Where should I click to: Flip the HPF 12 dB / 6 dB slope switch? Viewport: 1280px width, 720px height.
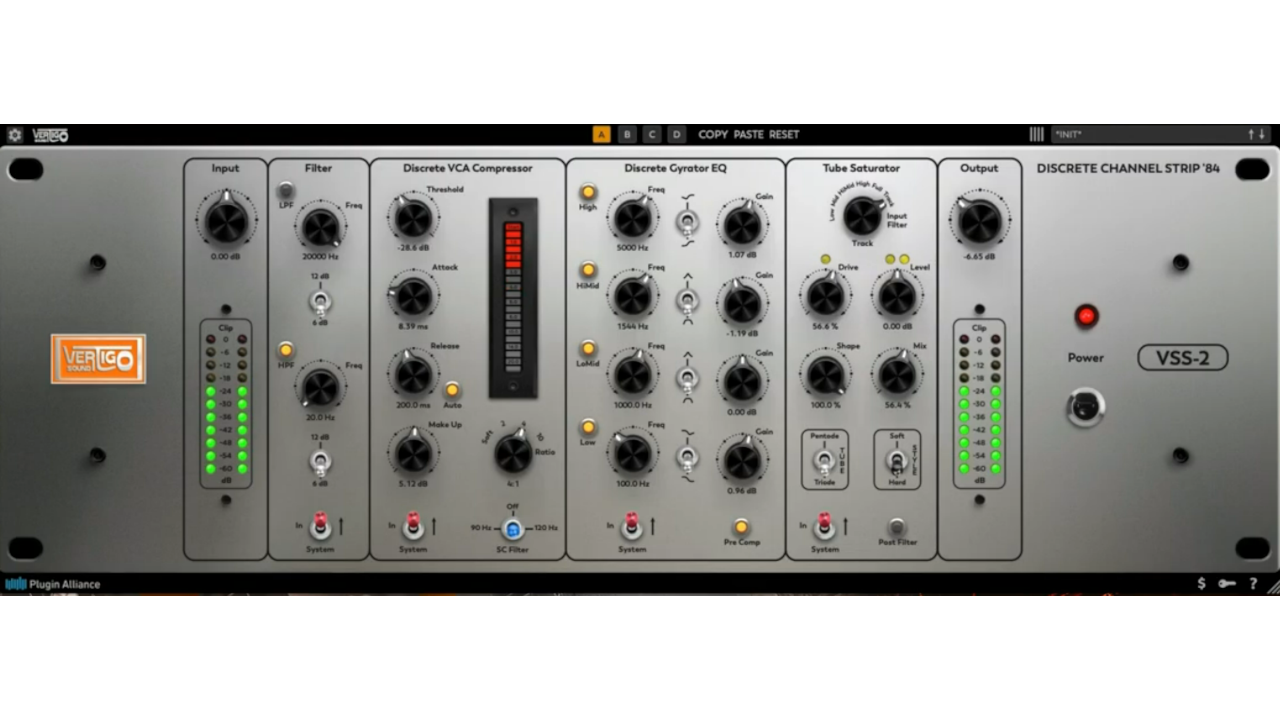(x=320, y=461)
